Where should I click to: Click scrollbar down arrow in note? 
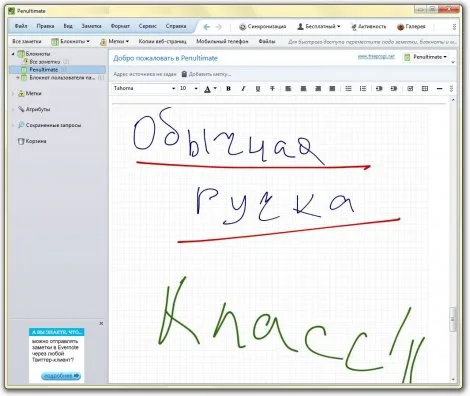point(453,380)
